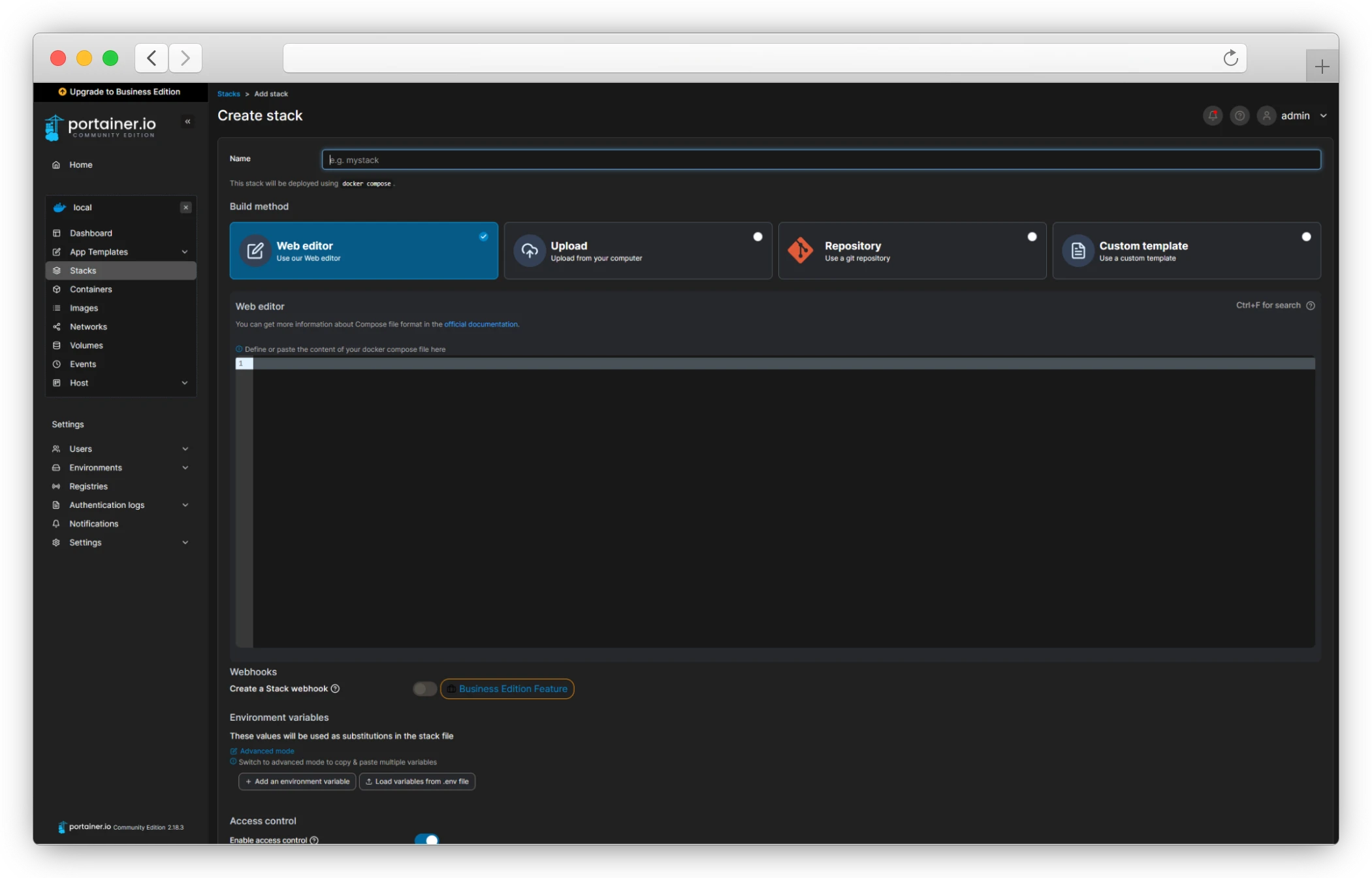The image size is (1372, 878).
Task: Open the official documentation link
Action: click(481, 324)
